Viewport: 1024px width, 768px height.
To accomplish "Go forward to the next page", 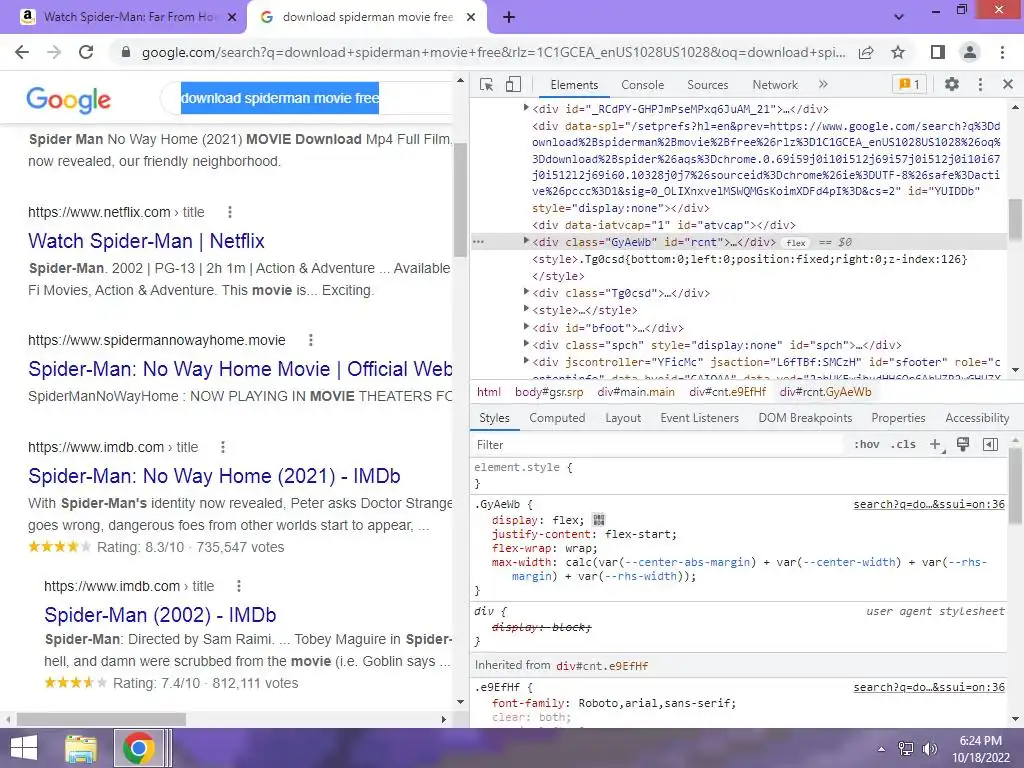I will [54, 52].
